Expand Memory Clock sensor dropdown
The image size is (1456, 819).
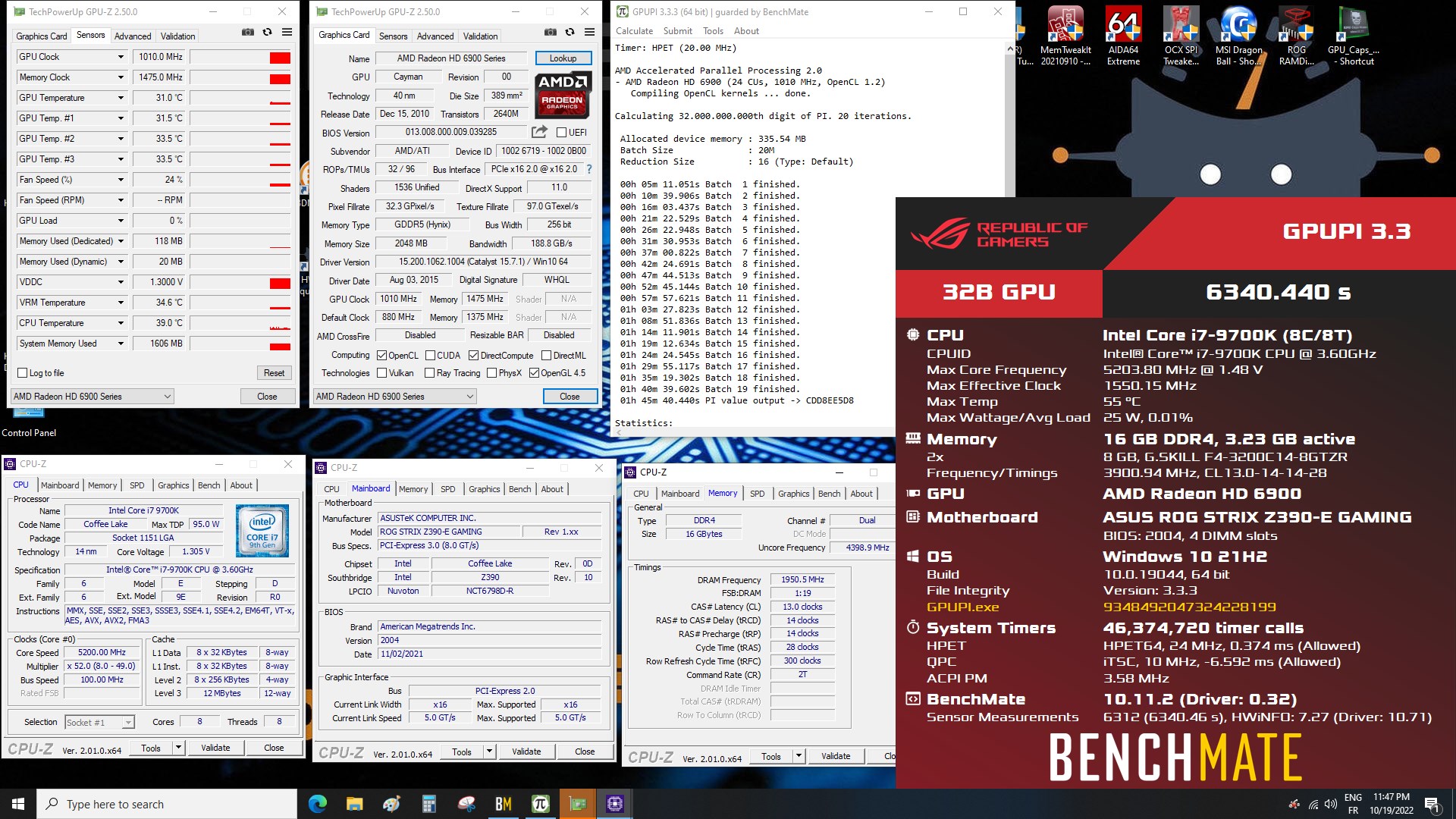coord(121,77)
